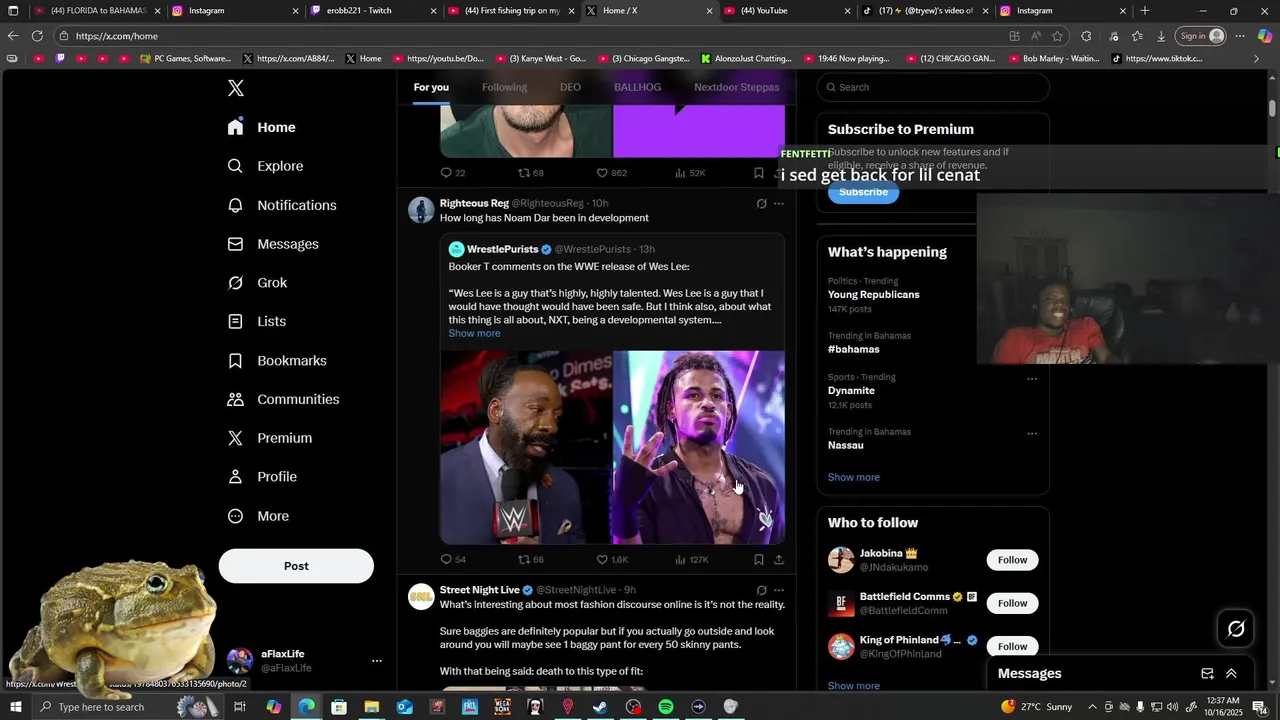
Task: Expand the Messages drawer
Action: click(1231, 674)
